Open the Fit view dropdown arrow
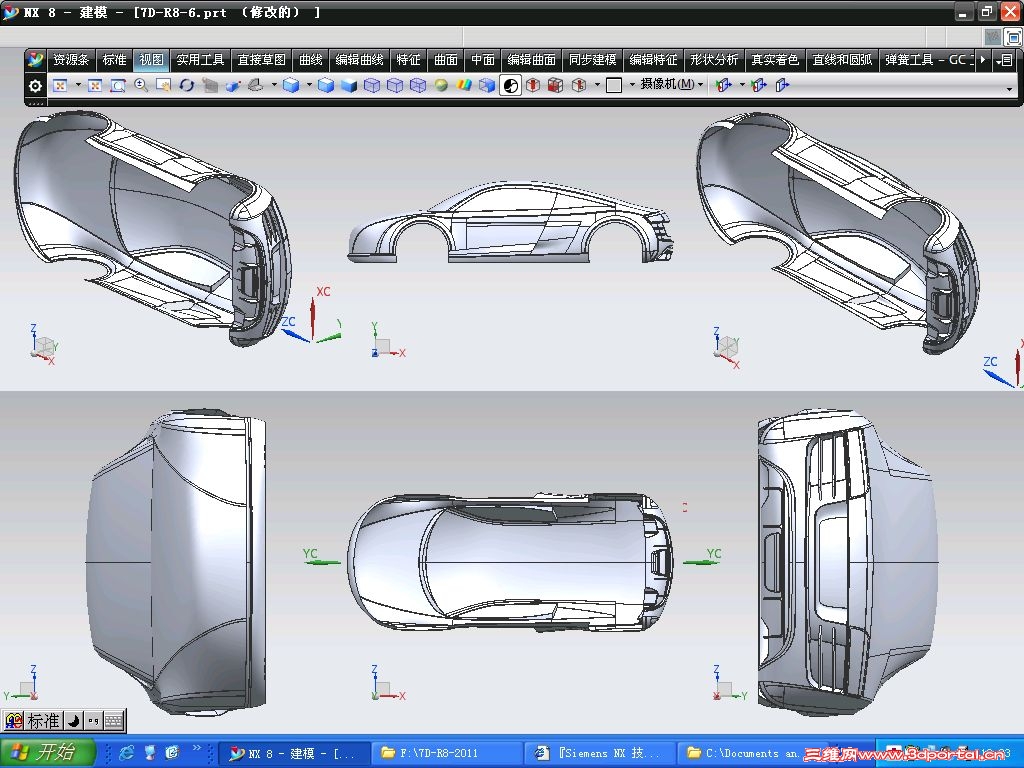 (78, 85)
